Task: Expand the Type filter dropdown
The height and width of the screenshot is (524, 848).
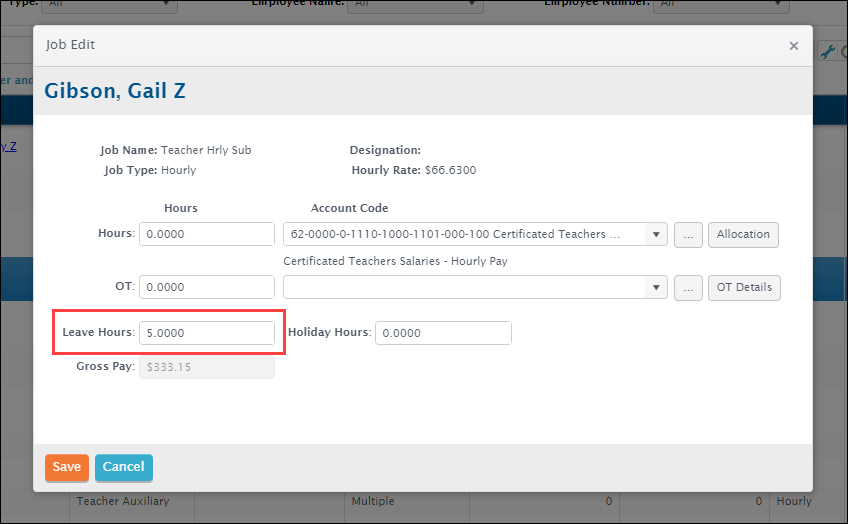Action: pyautogui.click(x=110, y=4)
